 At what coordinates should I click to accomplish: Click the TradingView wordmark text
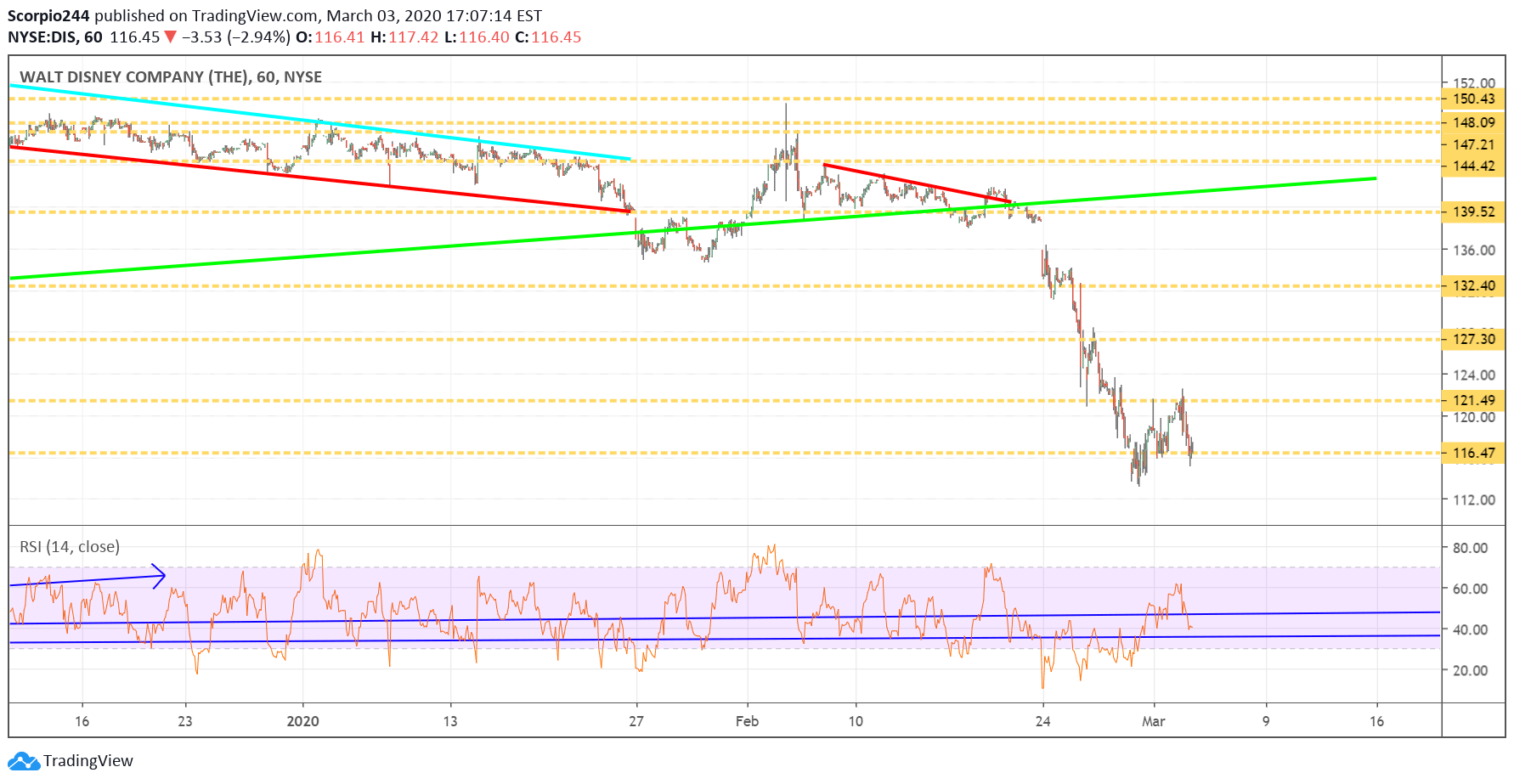point(88,761)
